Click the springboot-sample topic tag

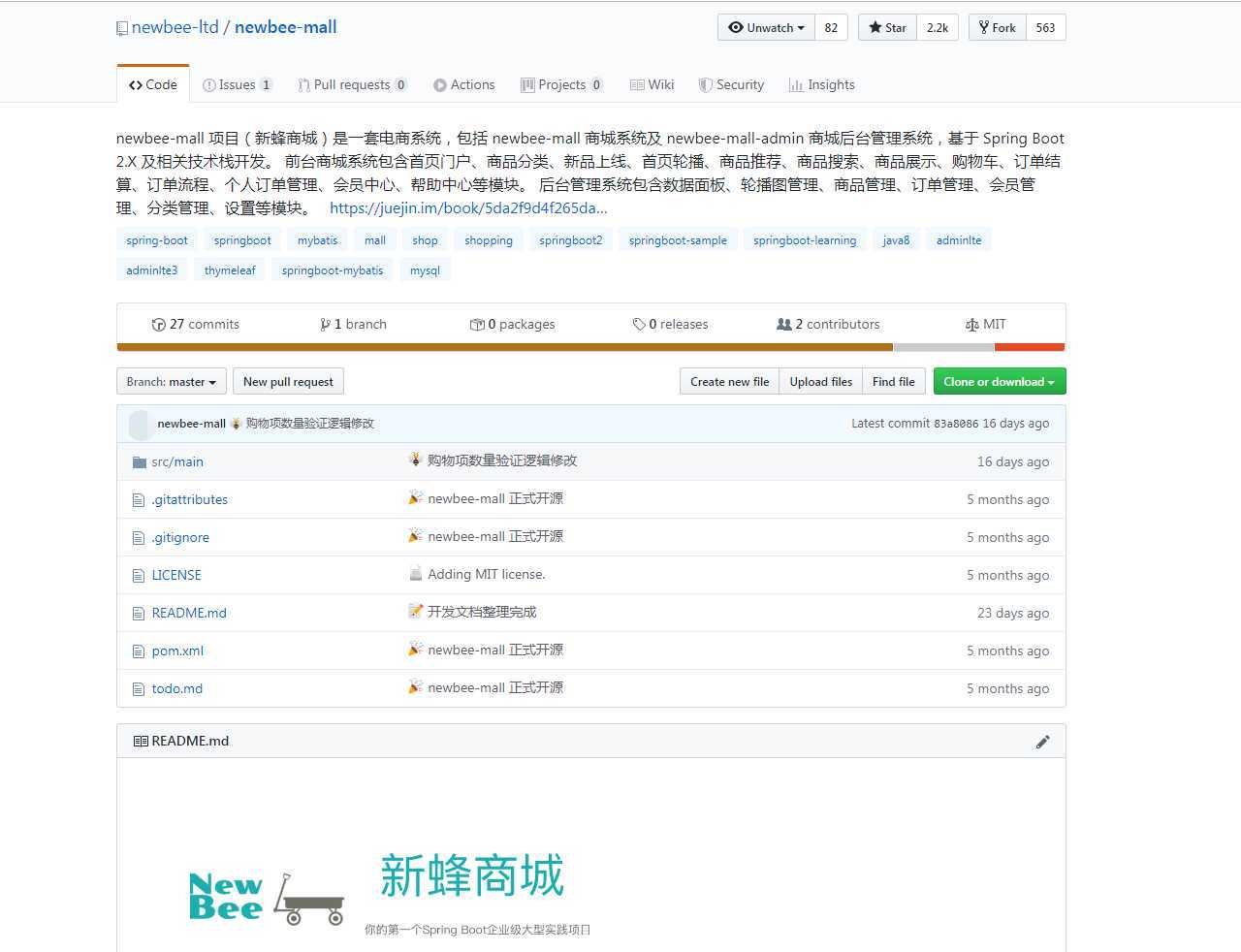coord(678,240)
